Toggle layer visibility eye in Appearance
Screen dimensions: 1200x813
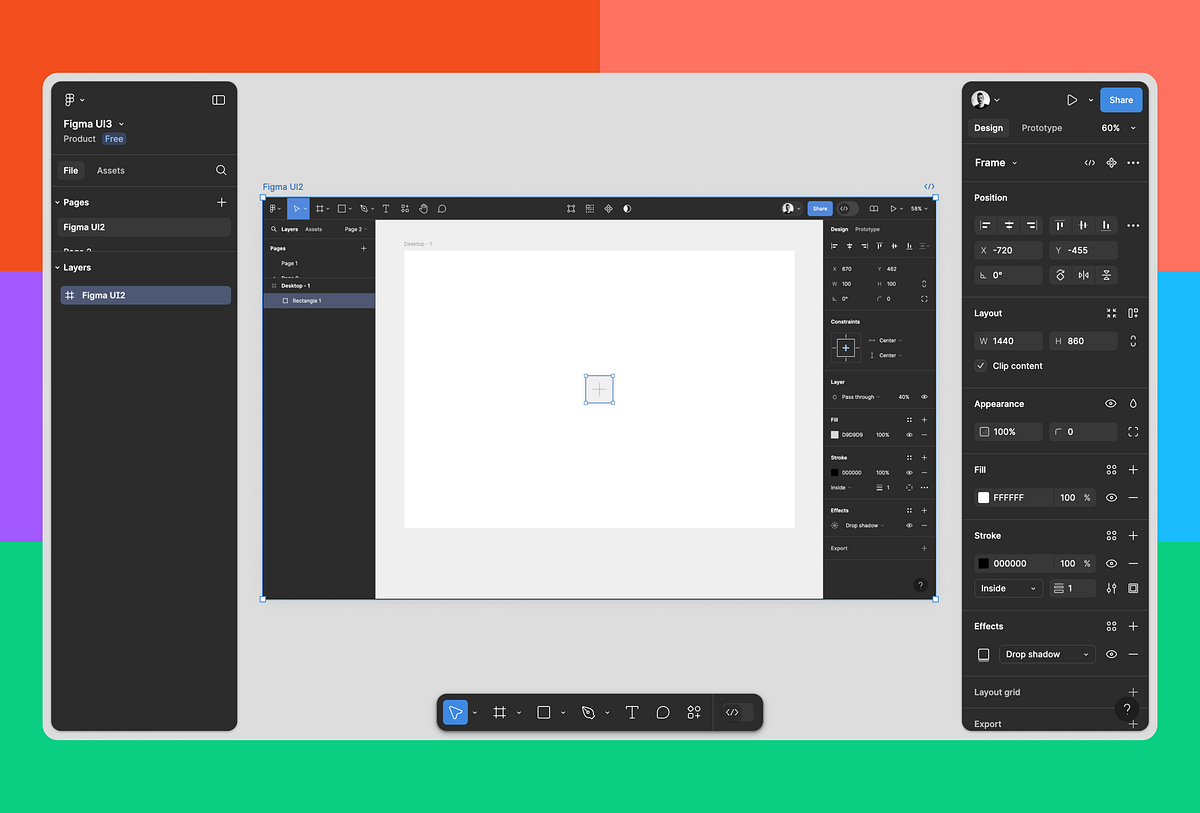pyautogui.click(x=1111, y=404)
